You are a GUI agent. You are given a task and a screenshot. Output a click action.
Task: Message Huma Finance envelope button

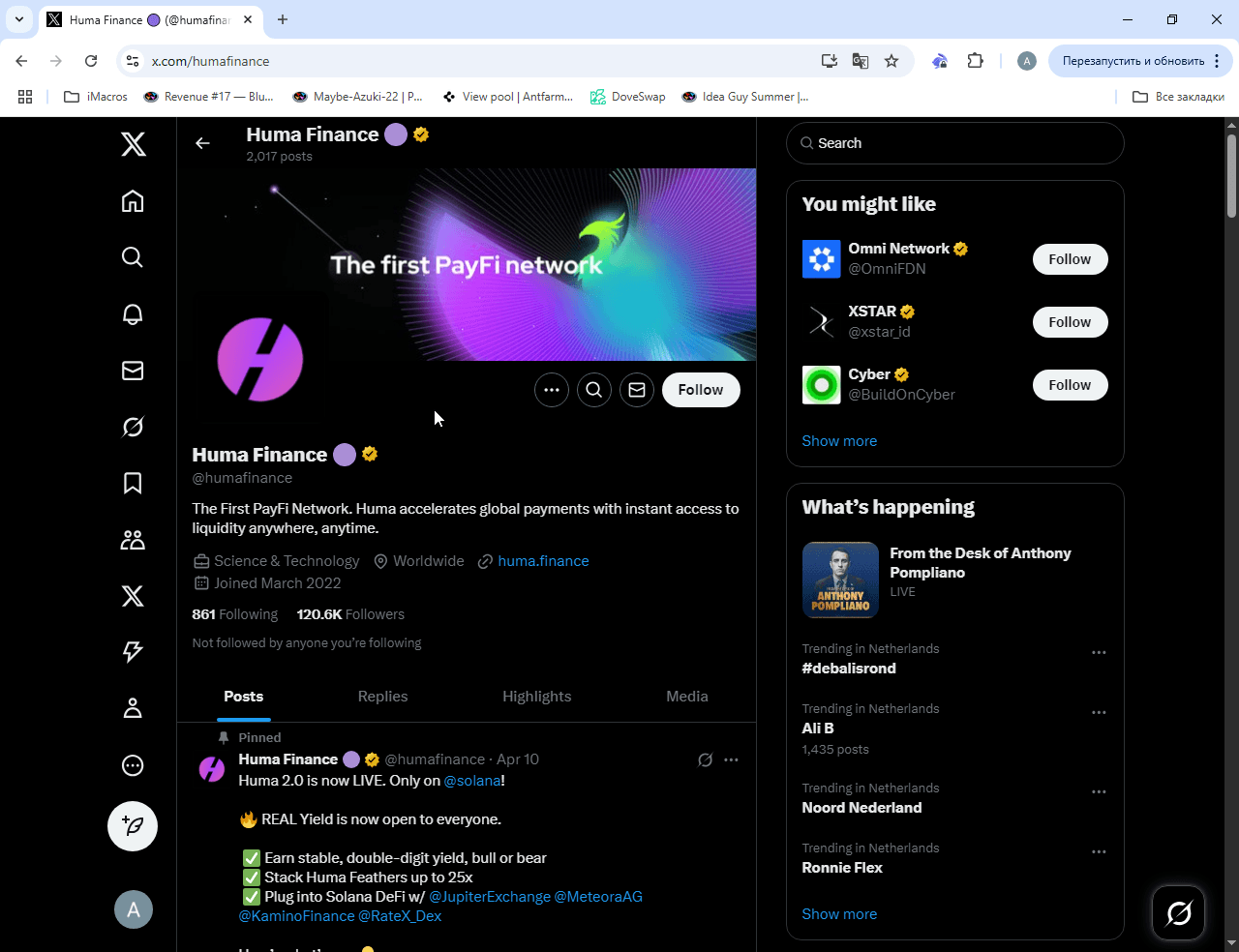637,390
